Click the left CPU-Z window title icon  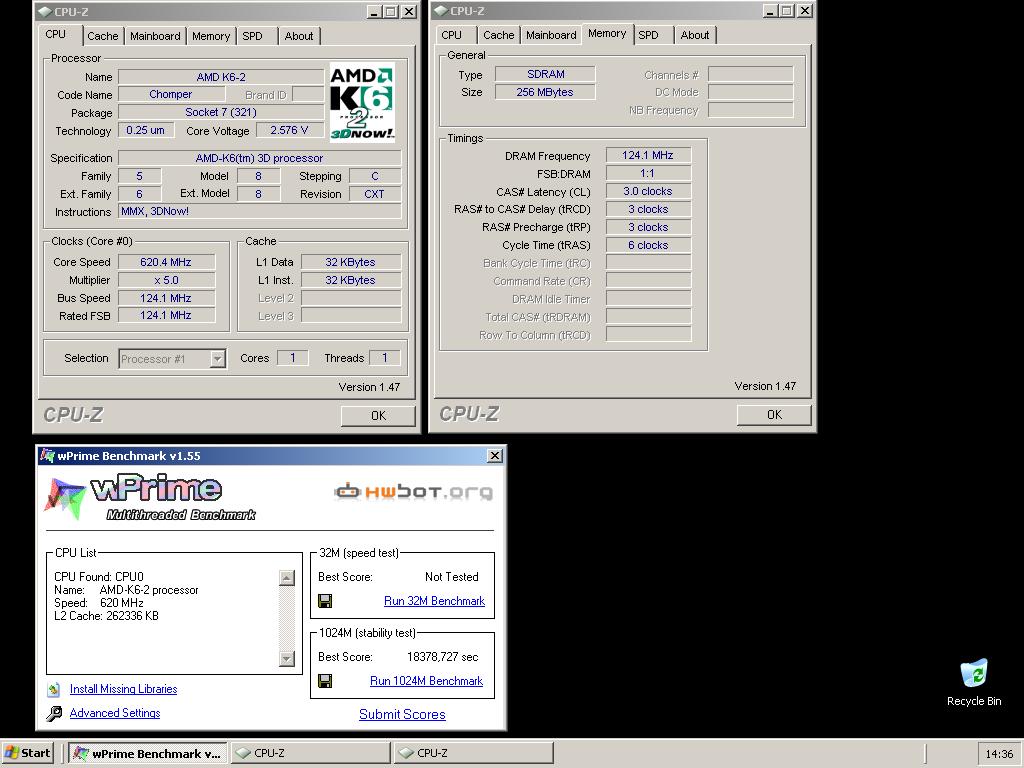[x=44, y=11]
